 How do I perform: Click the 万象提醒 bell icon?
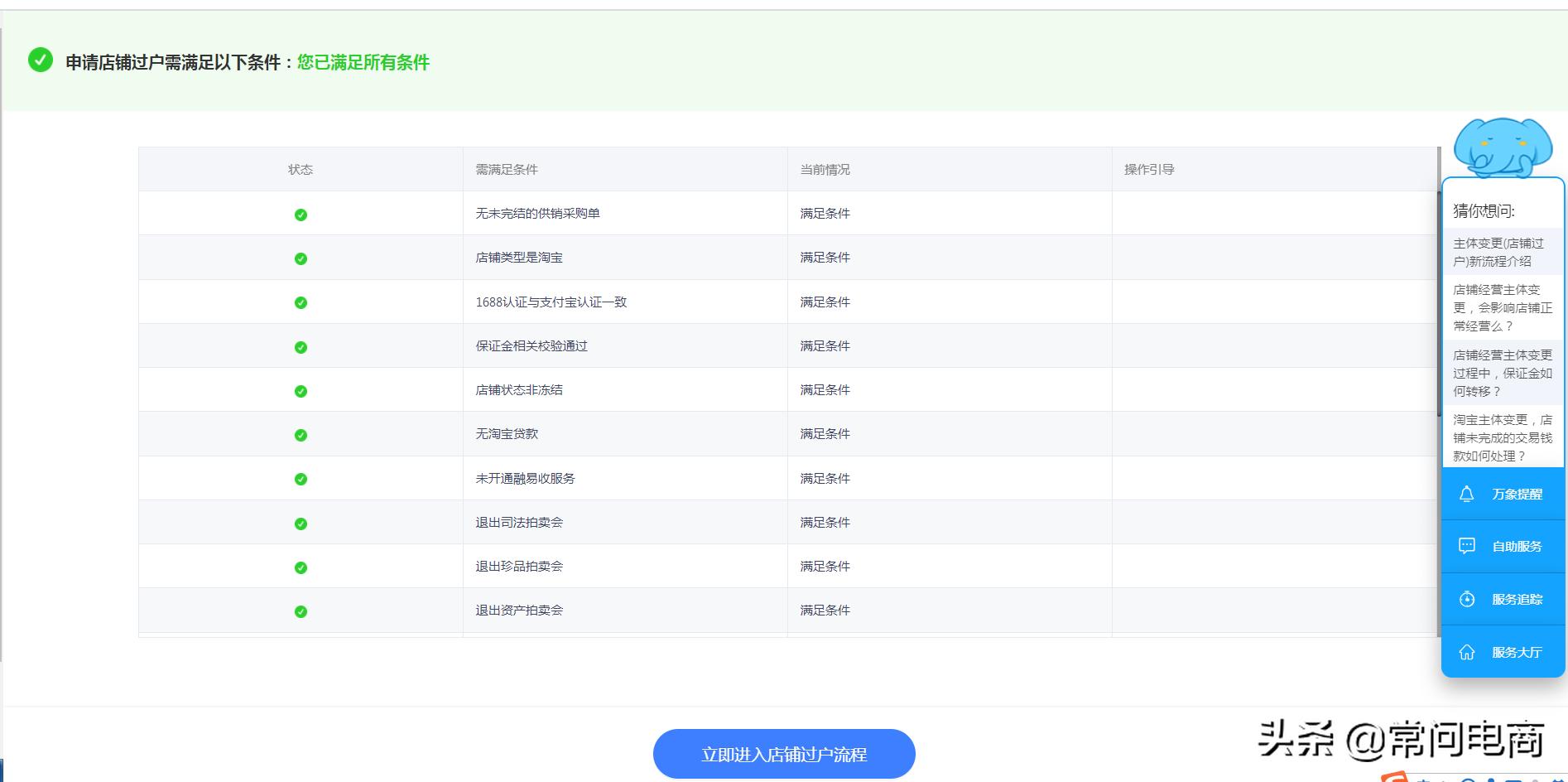click(1467, 494)
